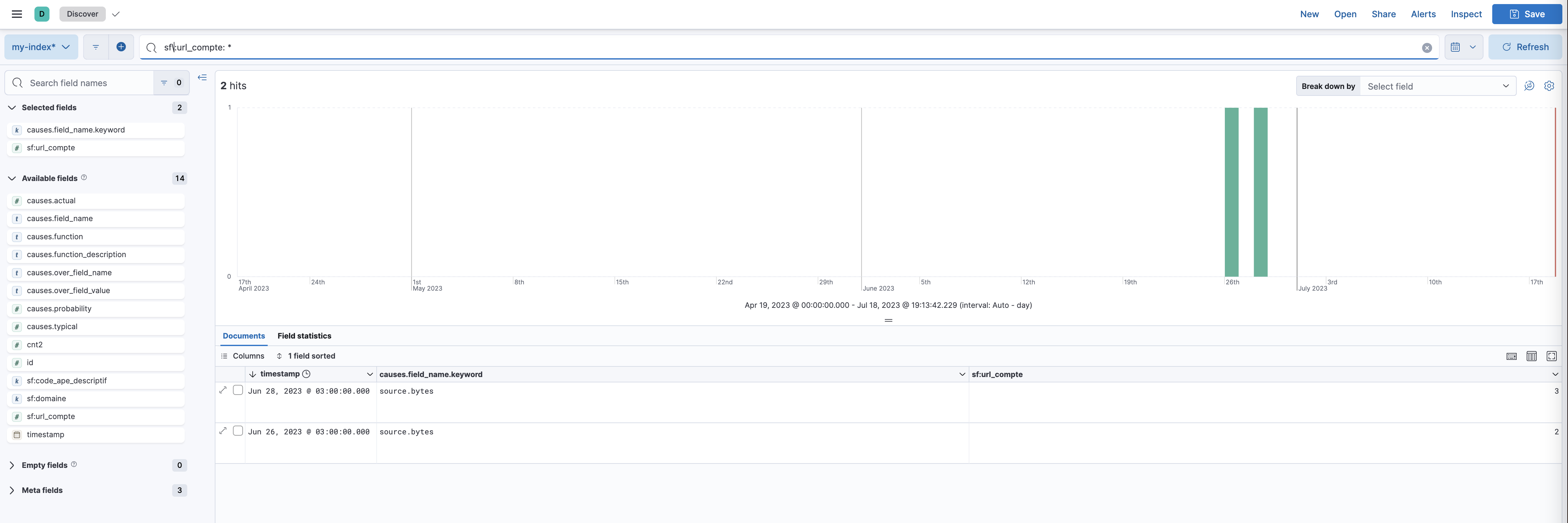Collapse the Selected fields section

tap(12, 107)
